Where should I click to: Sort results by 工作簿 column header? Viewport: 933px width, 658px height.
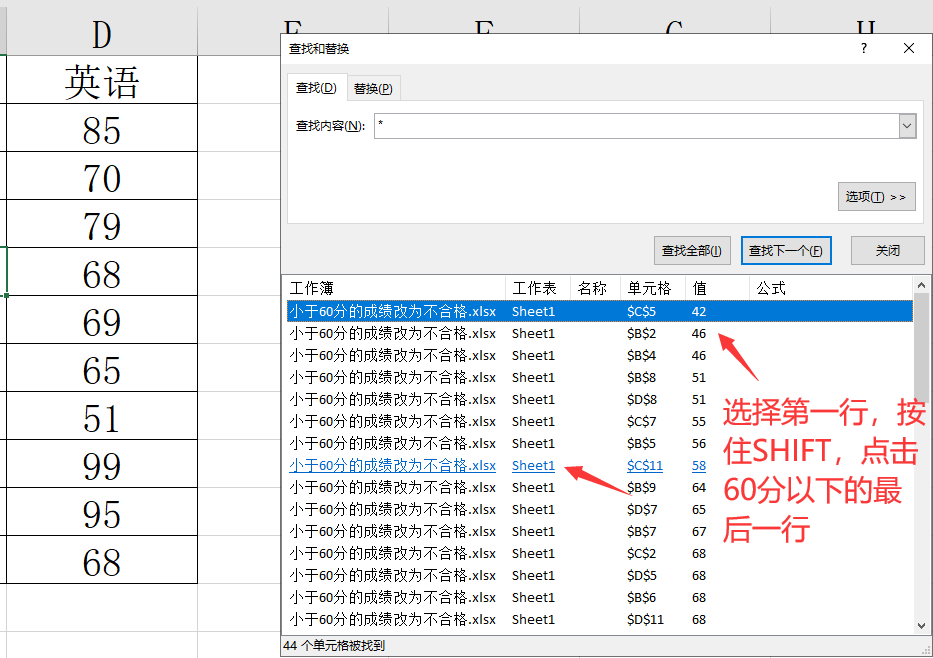pos(395,288)
